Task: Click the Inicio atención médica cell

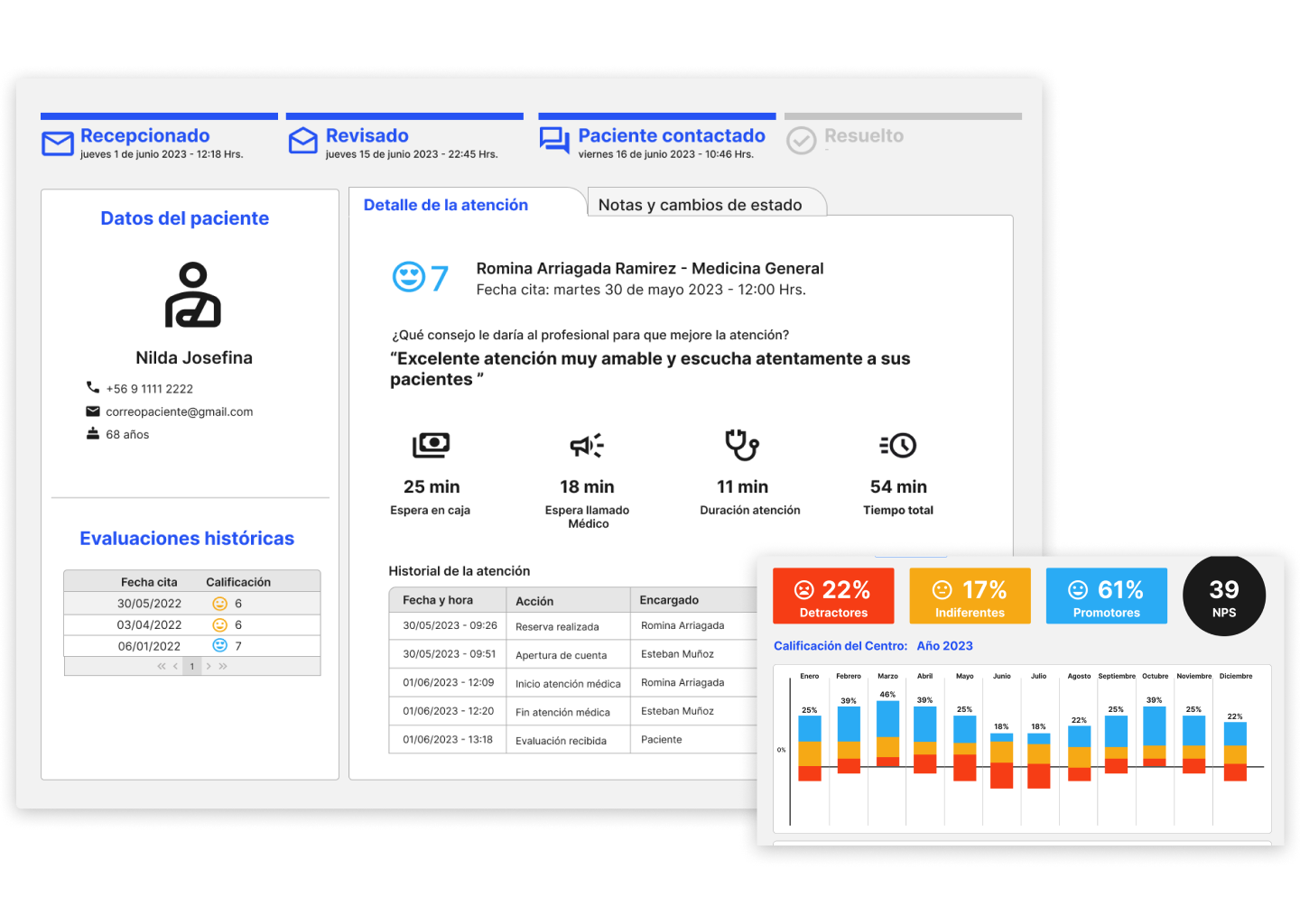Action: point(568,684)
